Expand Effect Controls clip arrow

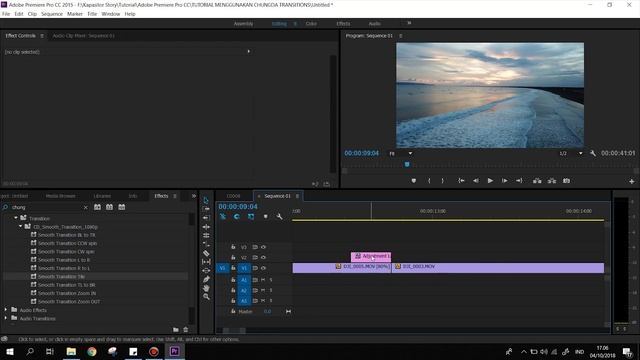coord(249,51)
